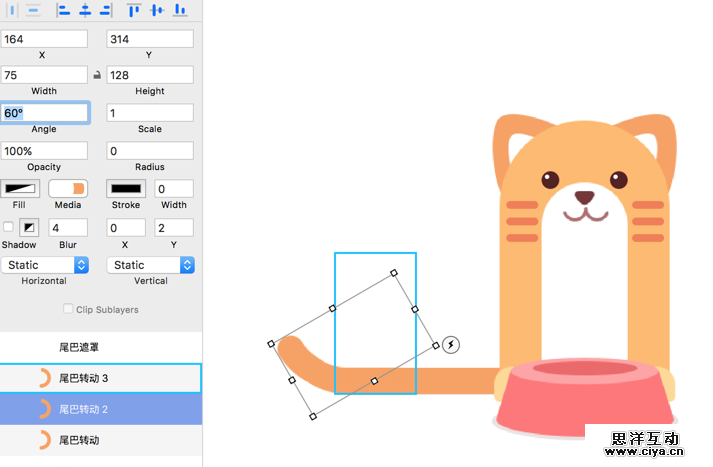Toggle the Clip Sublayers checkbox
The image size is (713, 467).
68,310
